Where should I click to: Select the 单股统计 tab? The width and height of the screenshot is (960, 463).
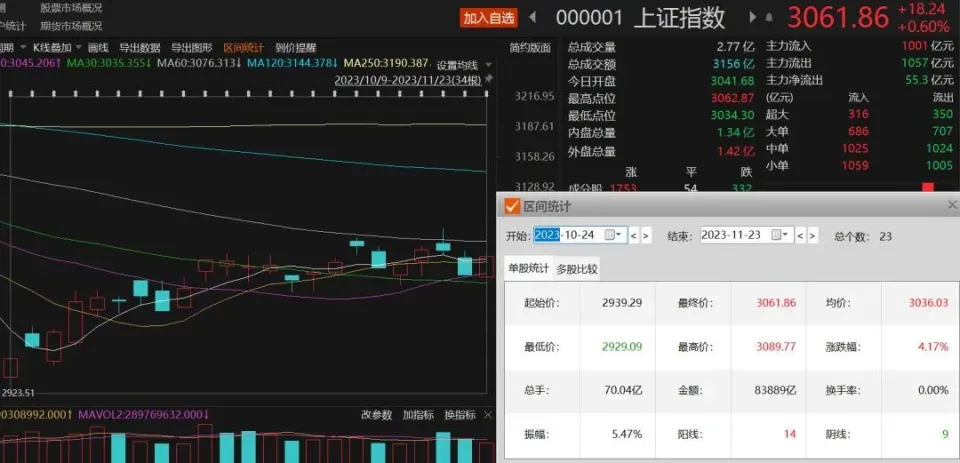click(529, 268)
